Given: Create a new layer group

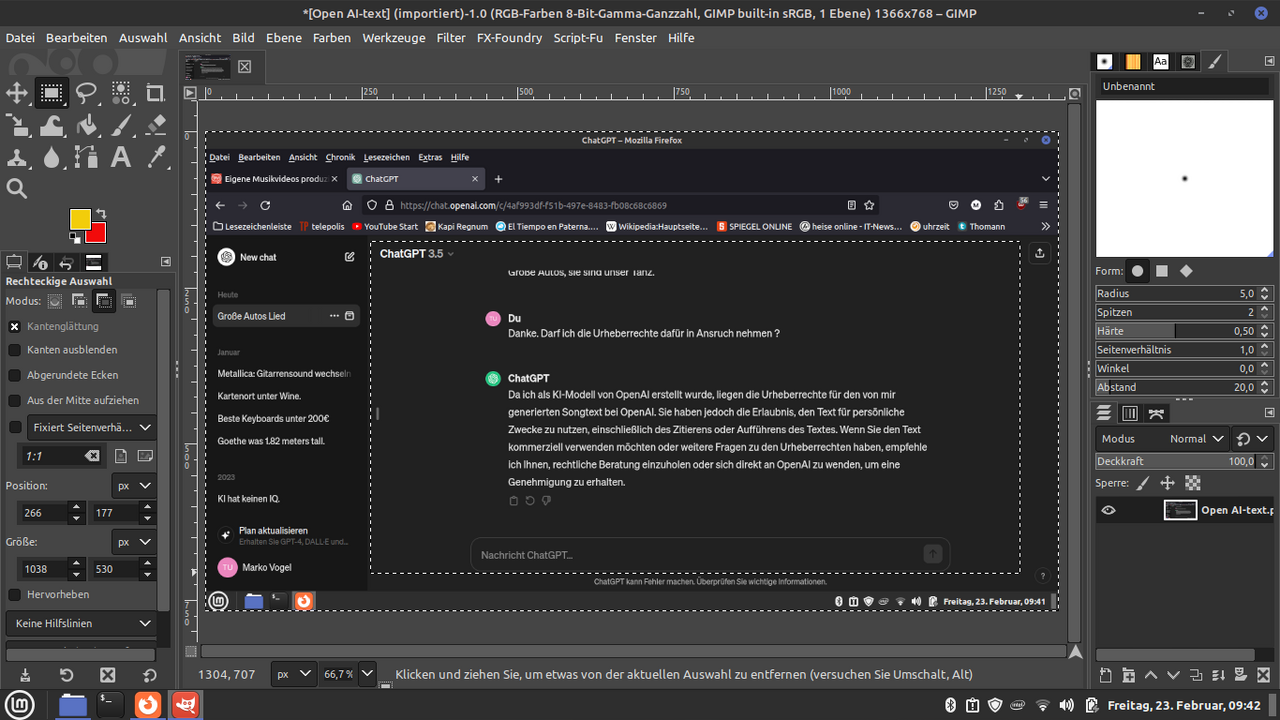Looking at the screenshot, I should (x=1128, y=676).
